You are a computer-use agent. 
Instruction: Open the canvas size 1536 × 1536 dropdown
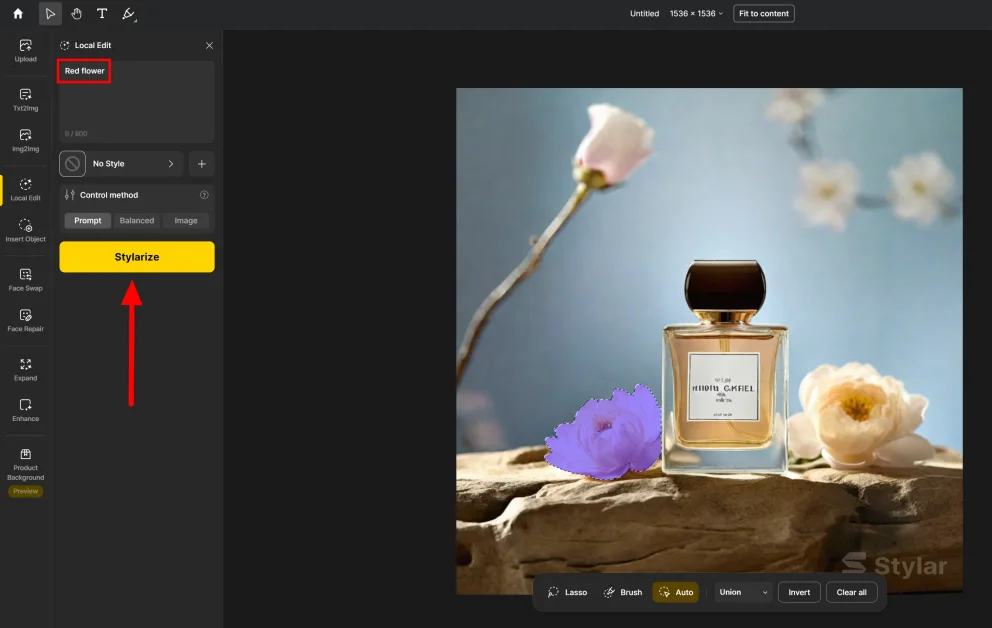point(696,14)
